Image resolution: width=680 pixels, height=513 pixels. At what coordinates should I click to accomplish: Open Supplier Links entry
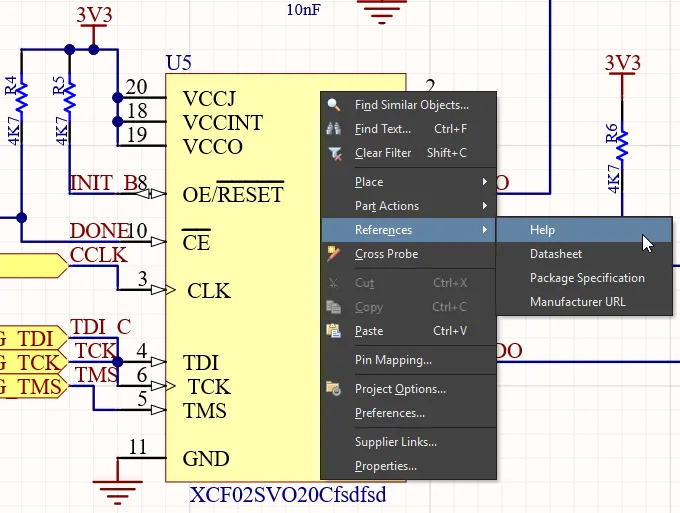[409, 442]
